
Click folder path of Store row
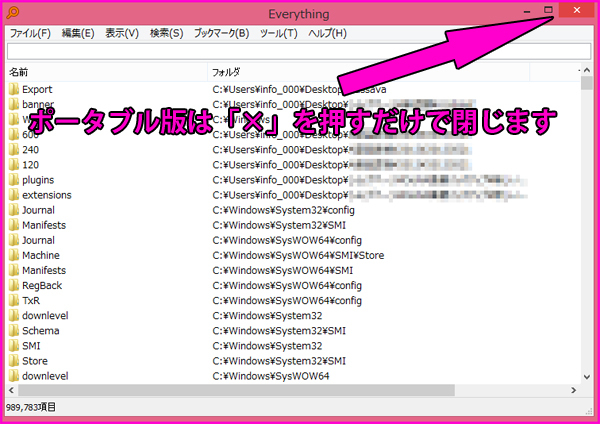click(279, 361)
